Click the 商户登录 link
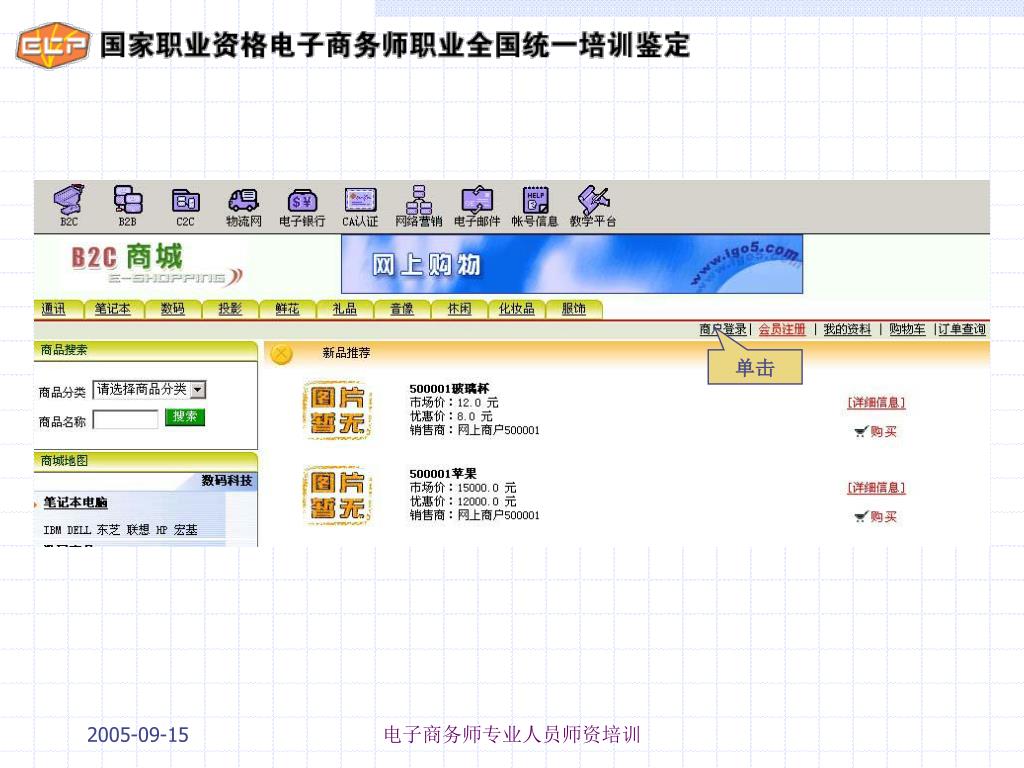 [x=723, y=329]
